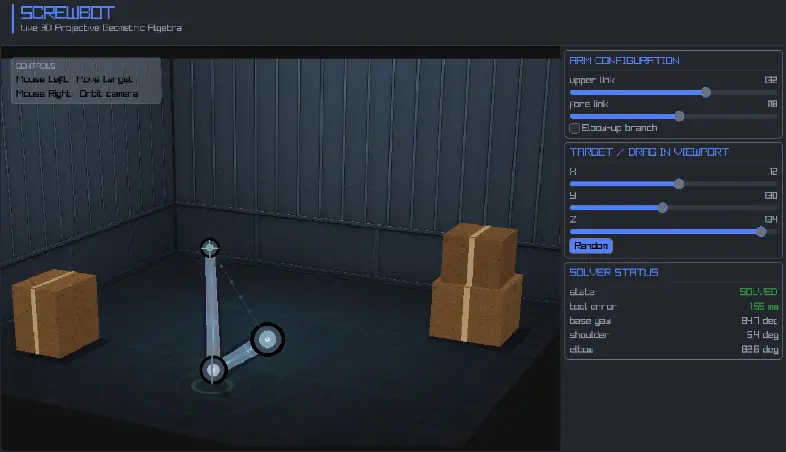Click the fore link value 118
This screenshot has width=786, height=452.
[772, 104]
